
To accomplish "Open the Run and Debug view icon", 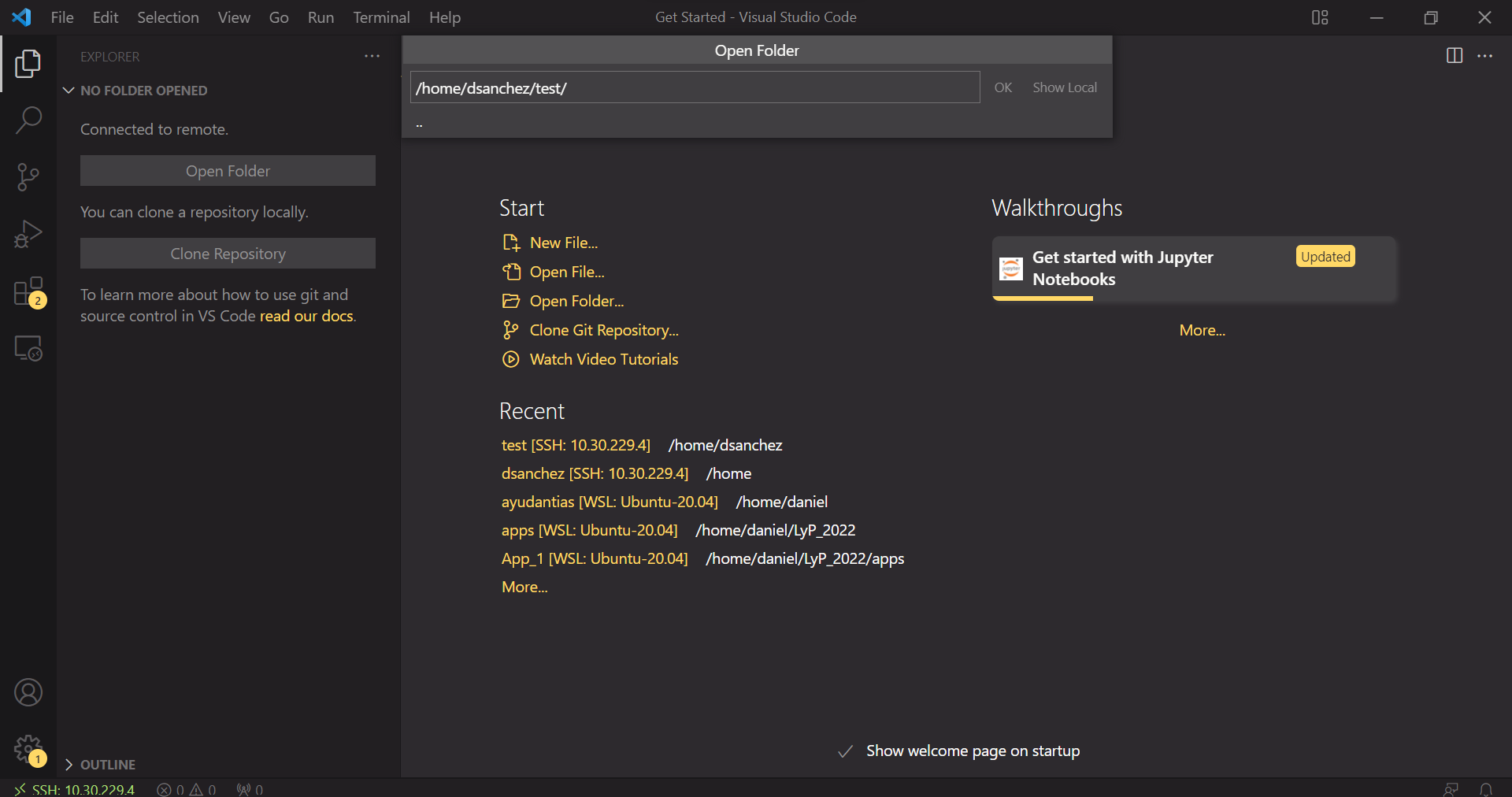I will (x=28, y=234).
